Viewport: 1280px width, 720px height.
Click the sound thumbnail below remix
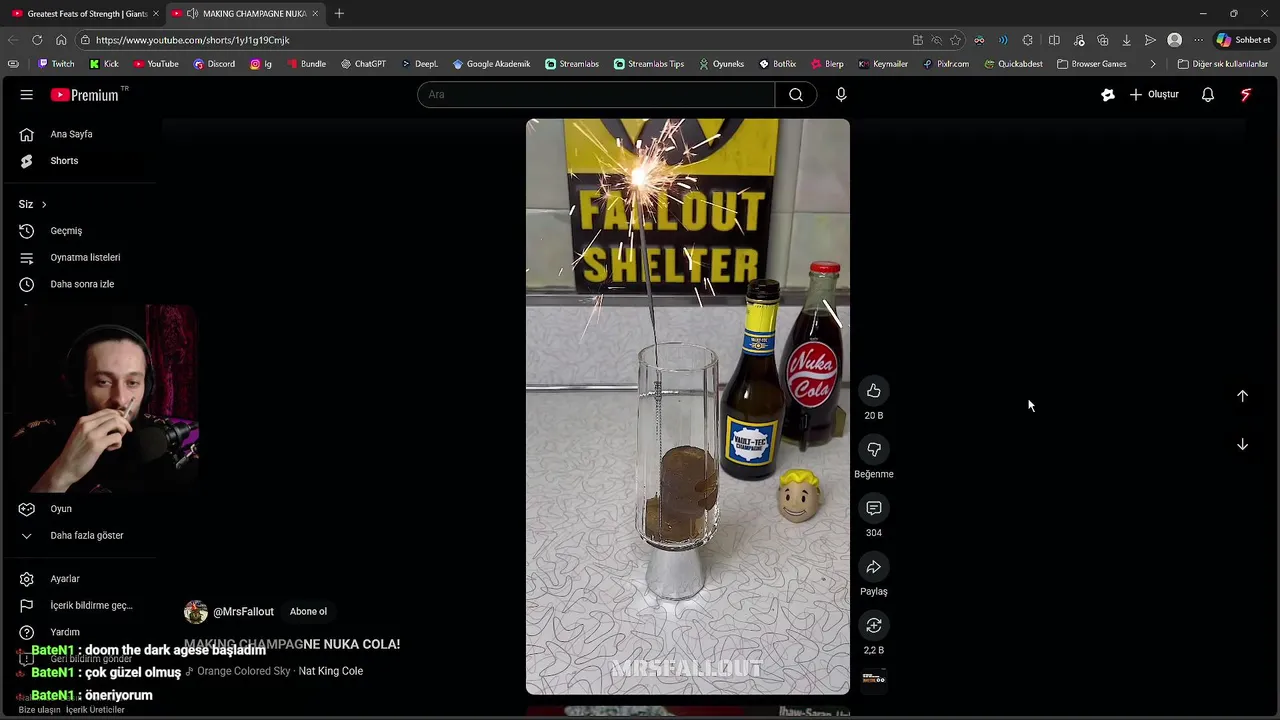click(873, 679)
